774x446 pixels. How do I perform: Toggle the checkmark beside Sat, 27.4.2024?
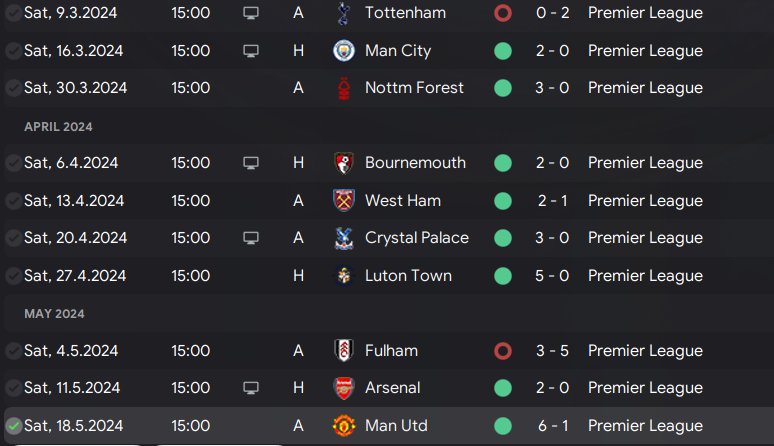(13, 276)
